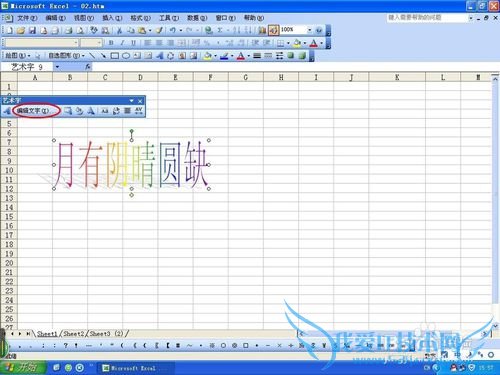Open Undo history dropdown arrow
The height and width of the screenshot is (375, 500).
(181, 30)
